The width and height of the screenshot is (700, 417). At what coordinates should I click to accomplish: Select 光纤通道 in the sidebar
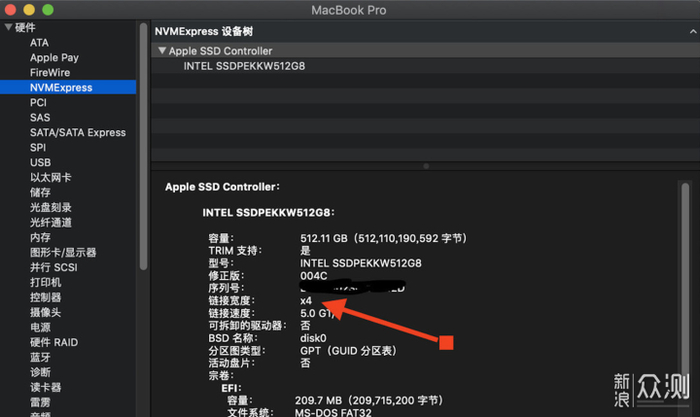[50, 222]
